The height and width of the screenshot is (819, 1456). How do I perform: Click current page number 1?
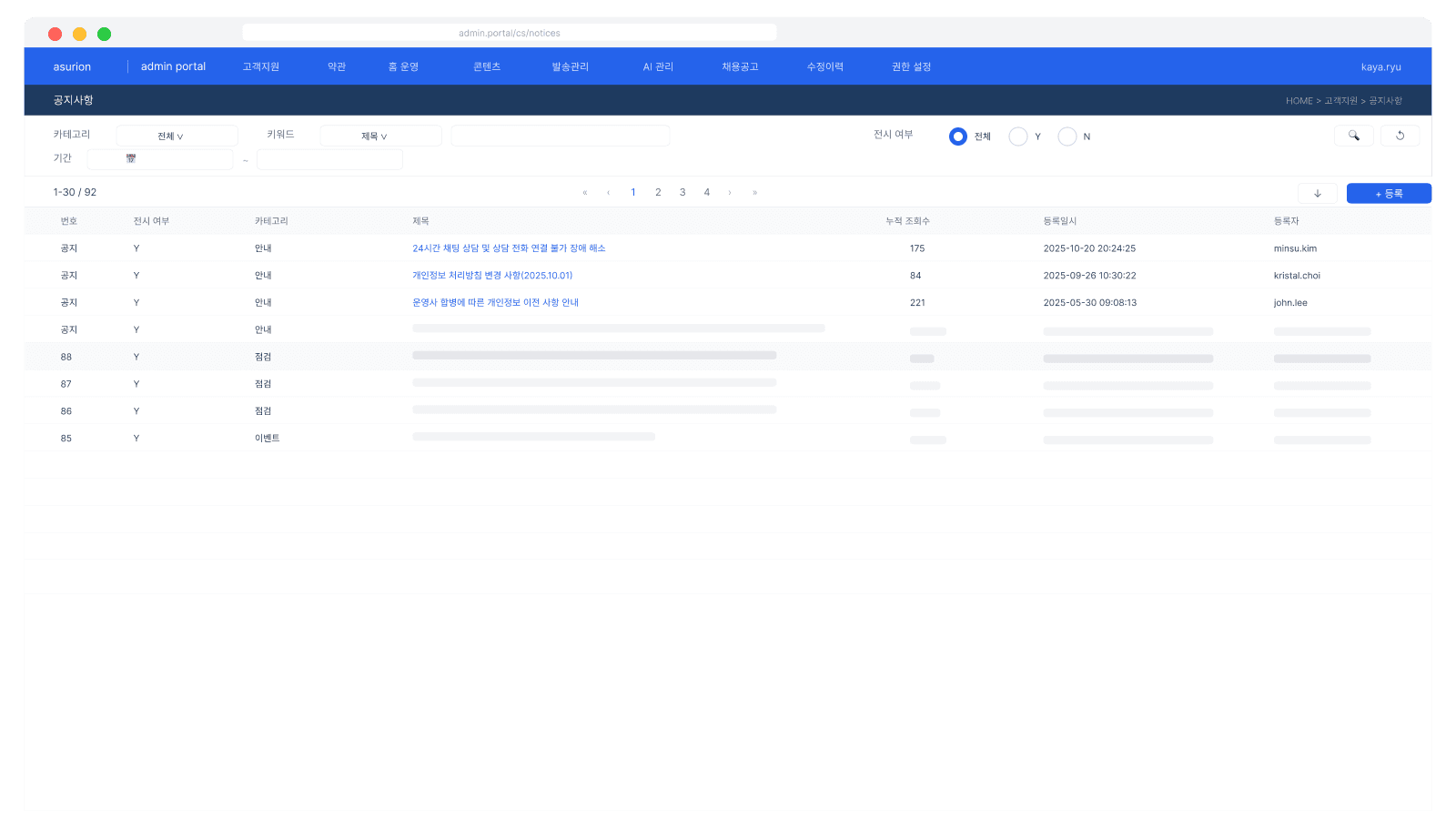[x=633, y=193]
